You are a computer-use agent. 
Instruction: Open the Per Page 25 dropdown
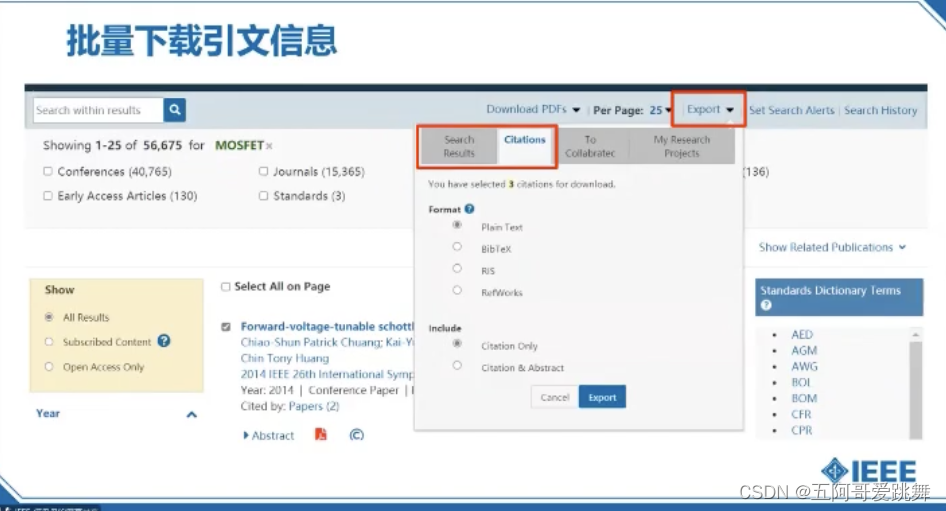point(632,110)
